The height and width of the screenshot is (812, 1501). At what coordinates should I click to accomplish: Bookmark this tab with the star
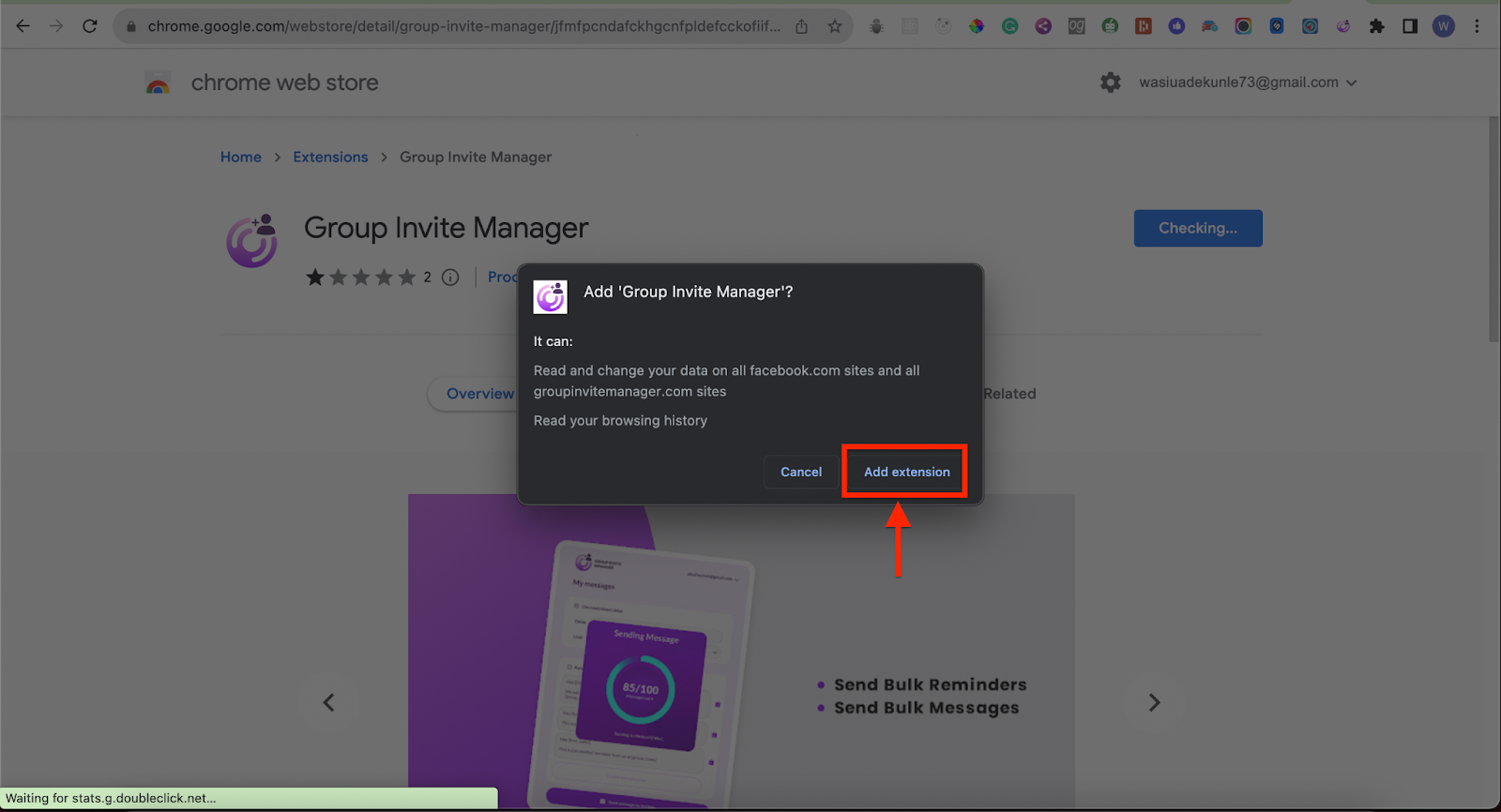click(x=835, y=26)
